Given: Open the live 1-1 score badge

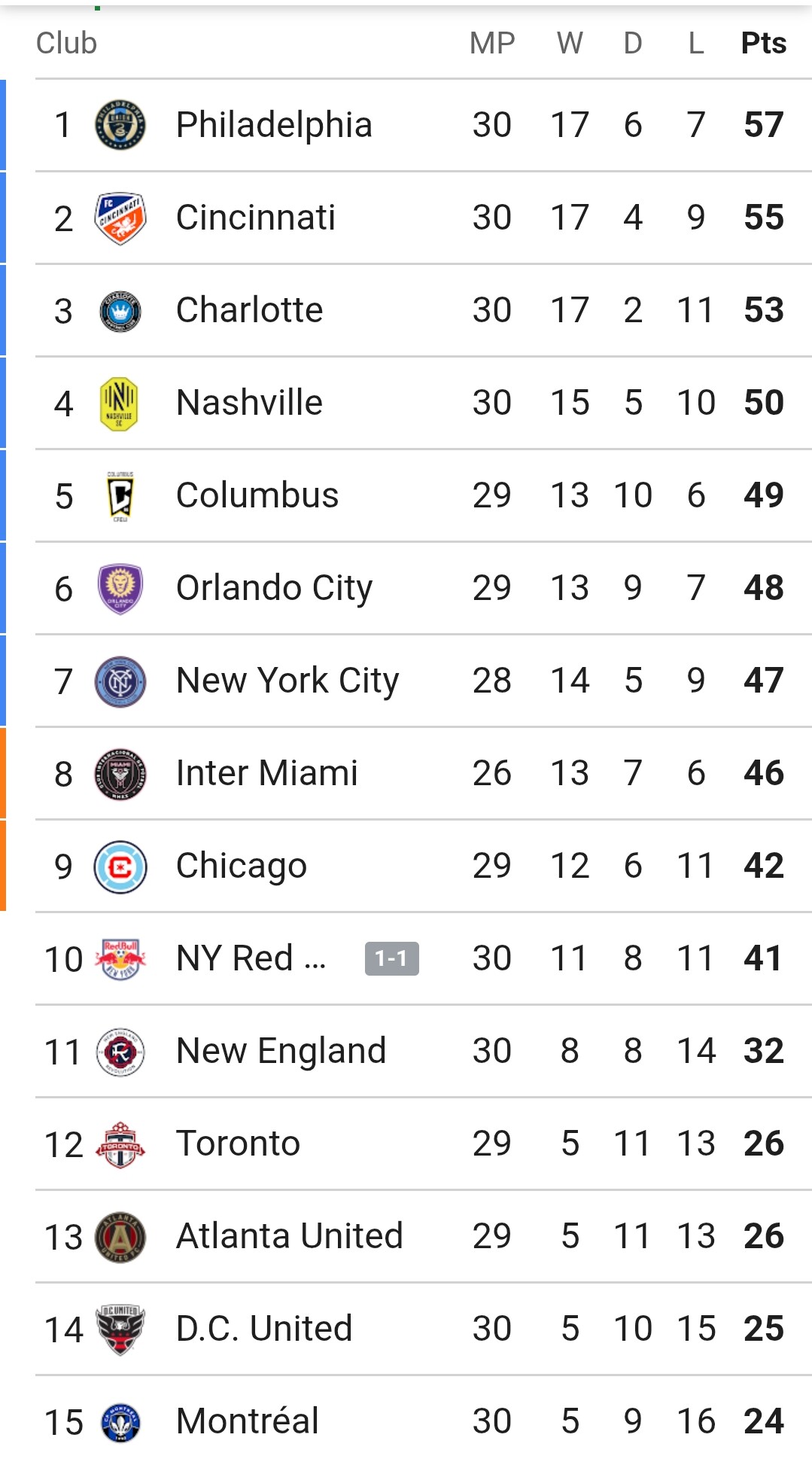Looking at the screenshot, I should [392, 958].
